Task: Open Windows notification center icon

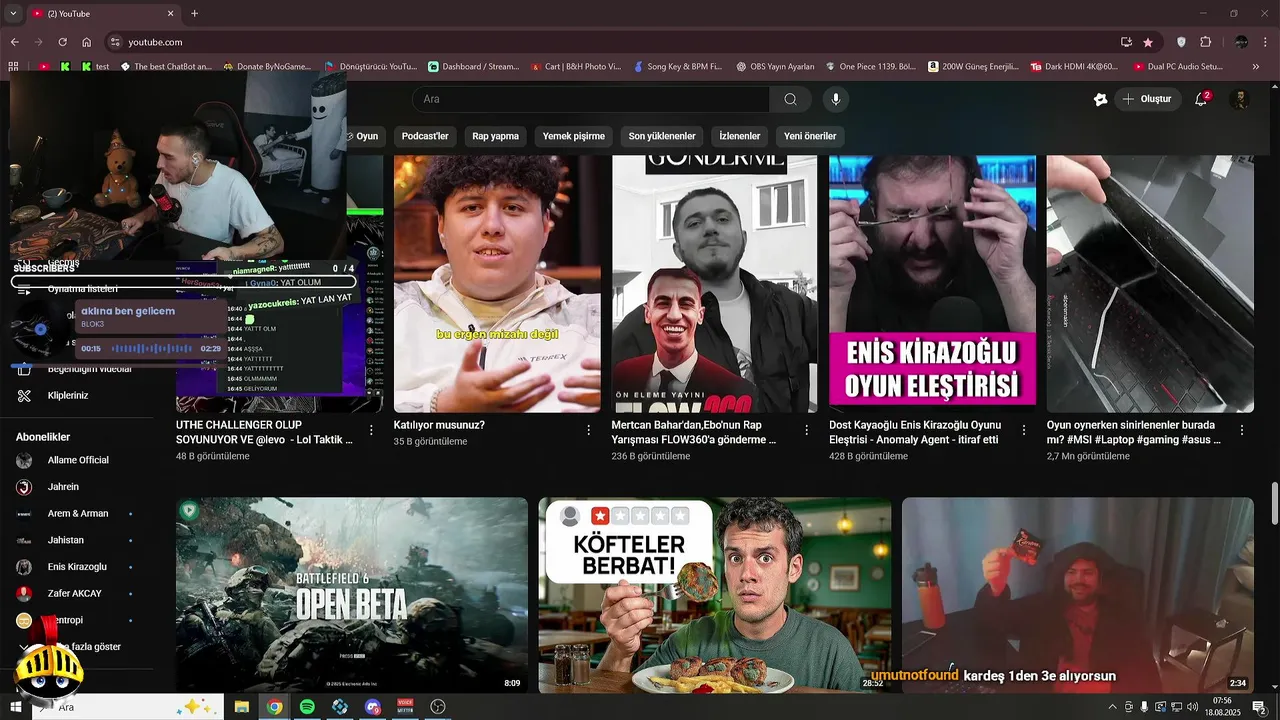Action: pos(1259,707)
